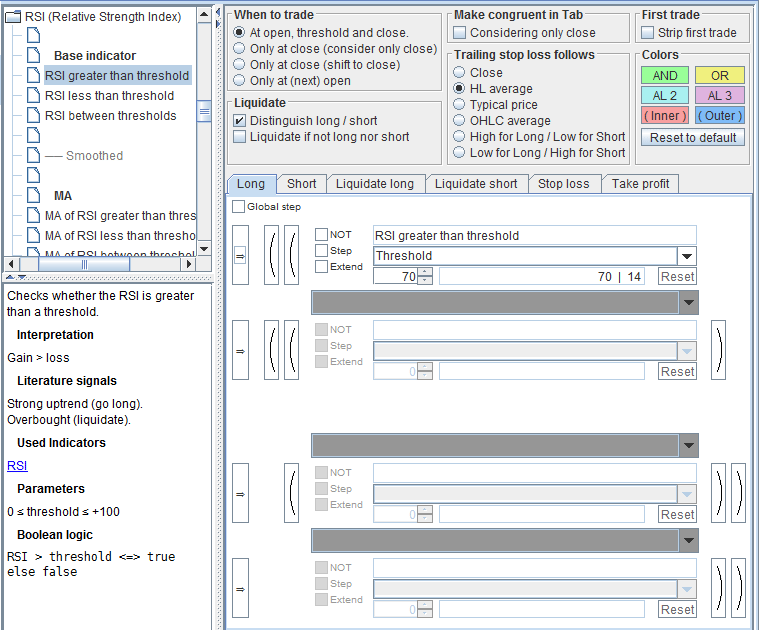759x630 pixels.
Task: Click the tree's scroll up arrow
Action: (x=204, y=15)
